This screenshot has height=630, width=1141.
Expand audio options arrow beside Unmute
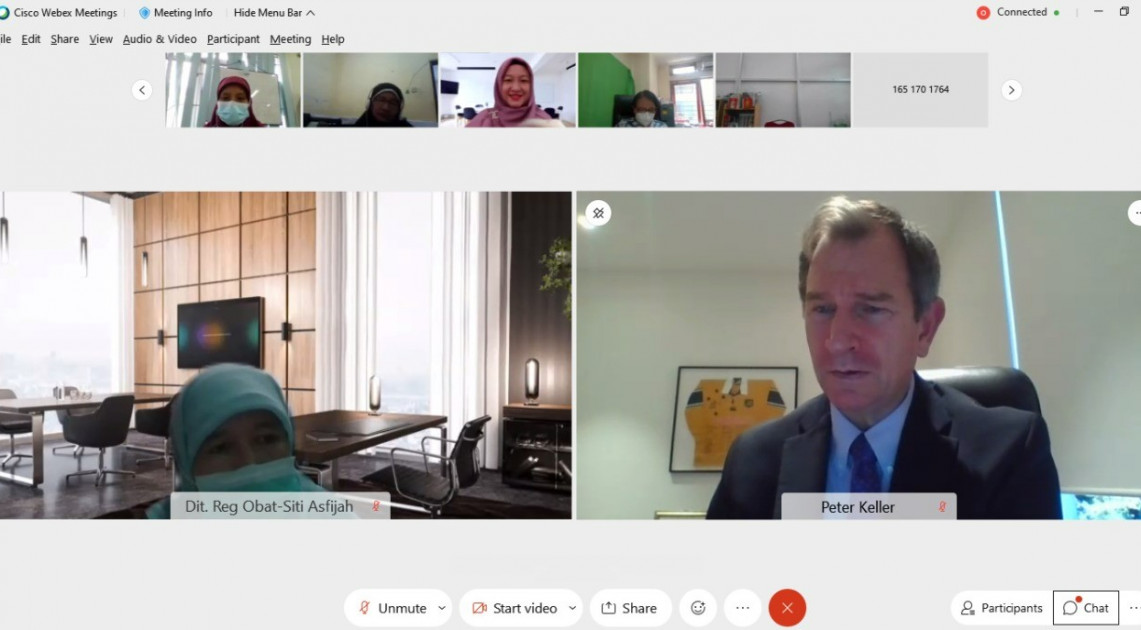[442, 608]
